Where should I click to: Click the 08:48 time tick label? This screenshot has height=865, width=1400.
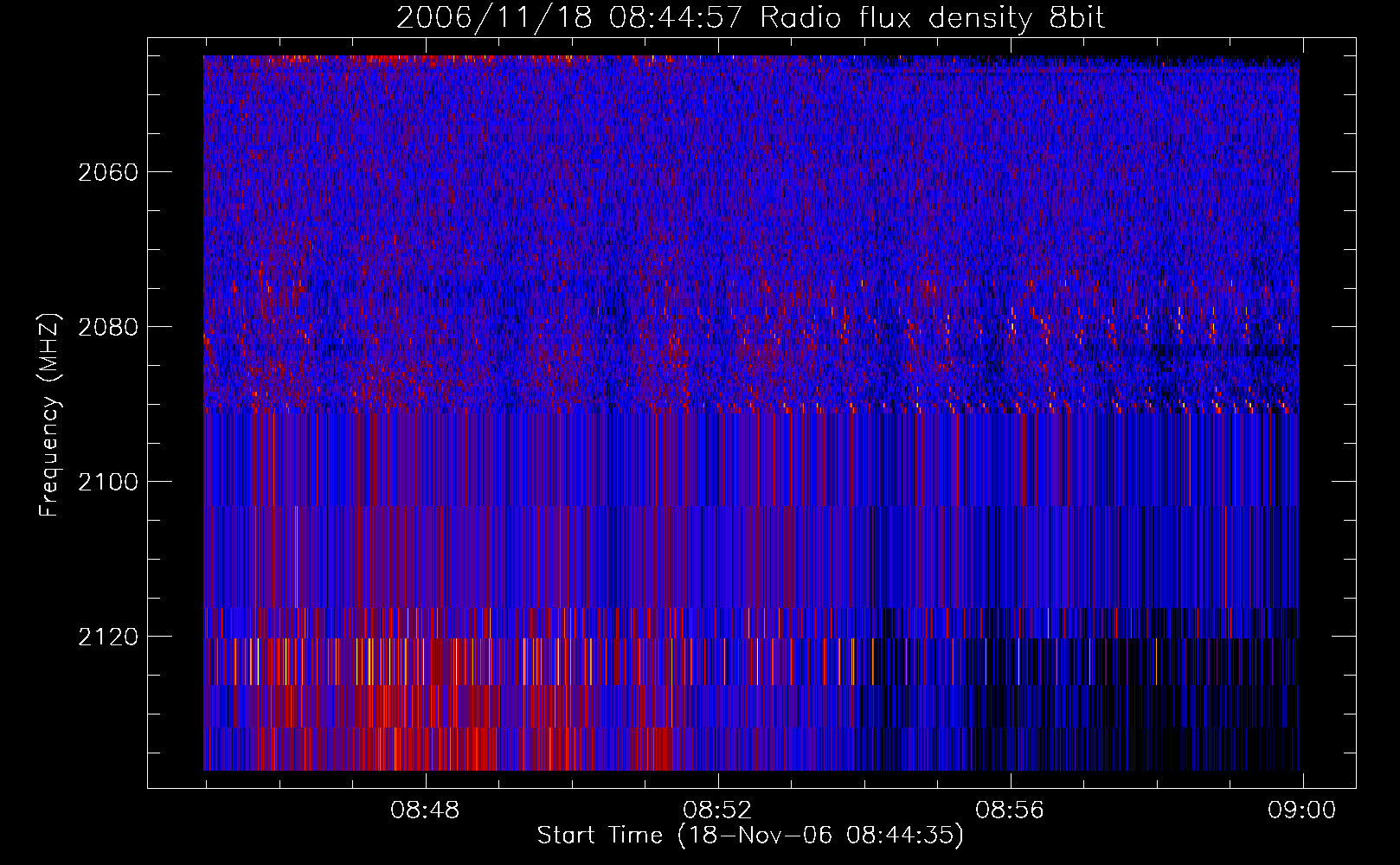tap(425, 811)
